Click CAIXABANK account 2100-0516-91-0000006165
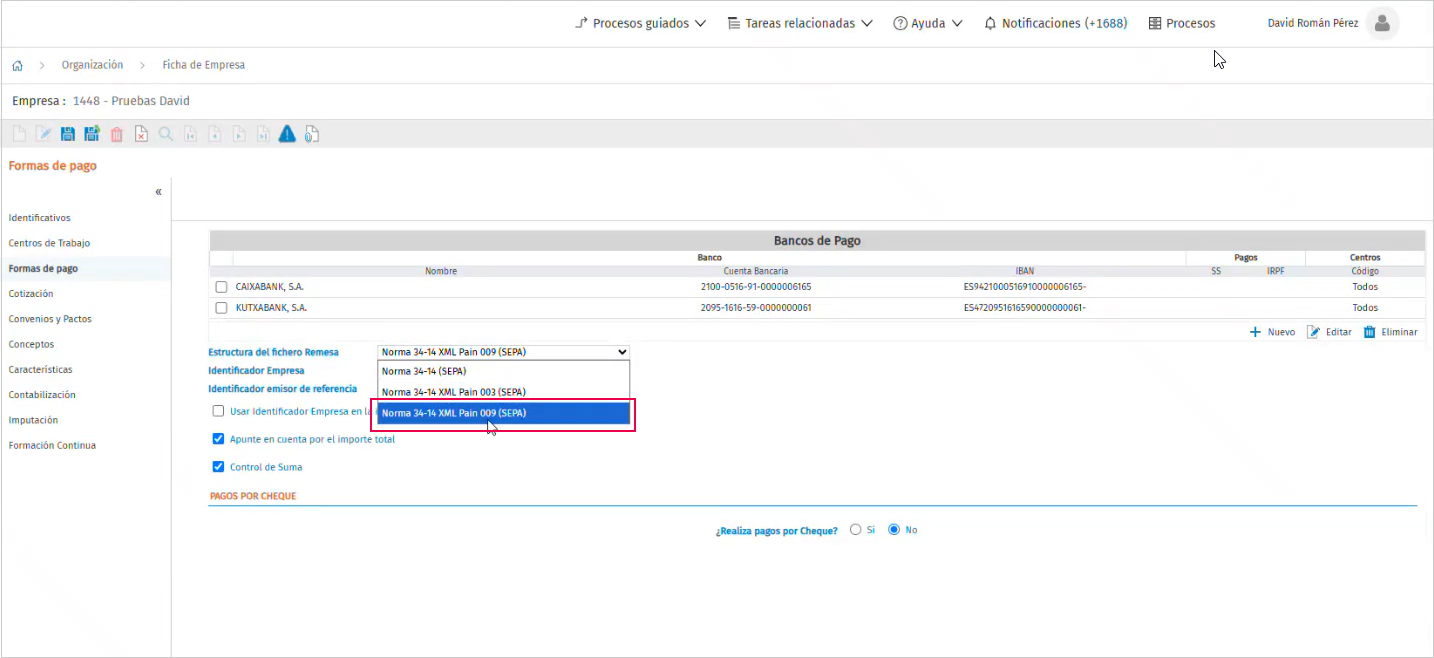 click(756, 287)
